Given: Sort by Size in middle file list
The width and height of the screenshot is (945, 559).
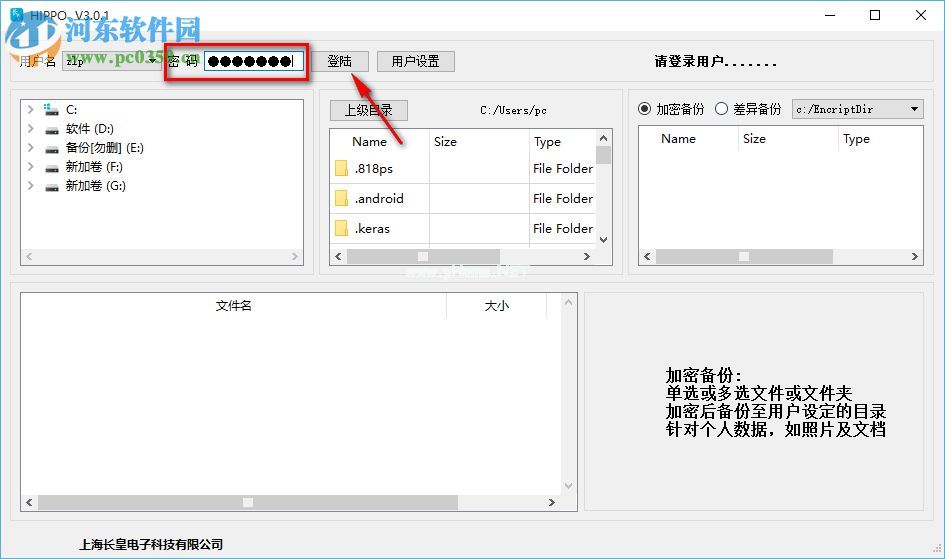Looking at the screenshot, I should coord(445,142).
